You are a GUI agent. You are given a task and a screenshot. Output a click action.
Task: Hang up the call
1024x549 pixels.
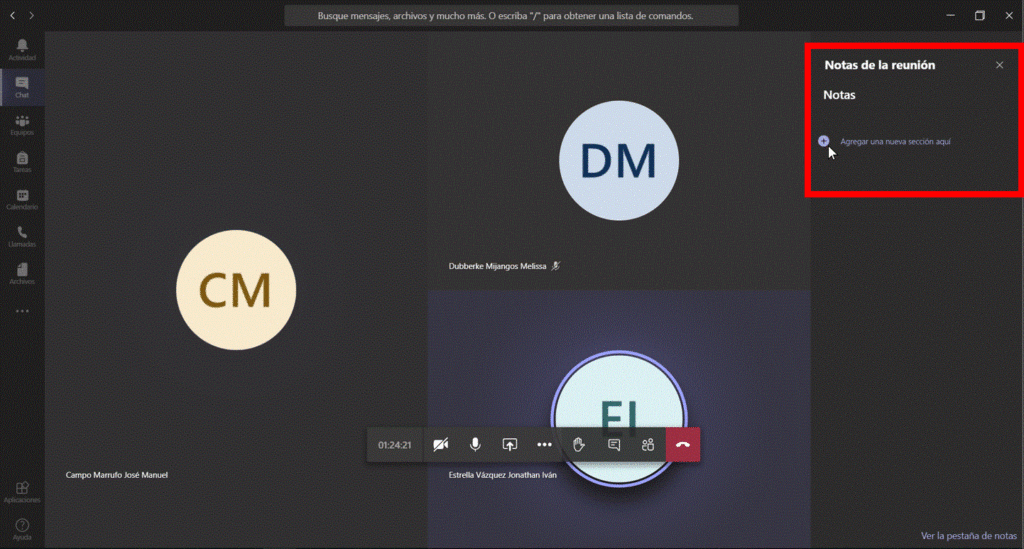click(x=683, y=445)
